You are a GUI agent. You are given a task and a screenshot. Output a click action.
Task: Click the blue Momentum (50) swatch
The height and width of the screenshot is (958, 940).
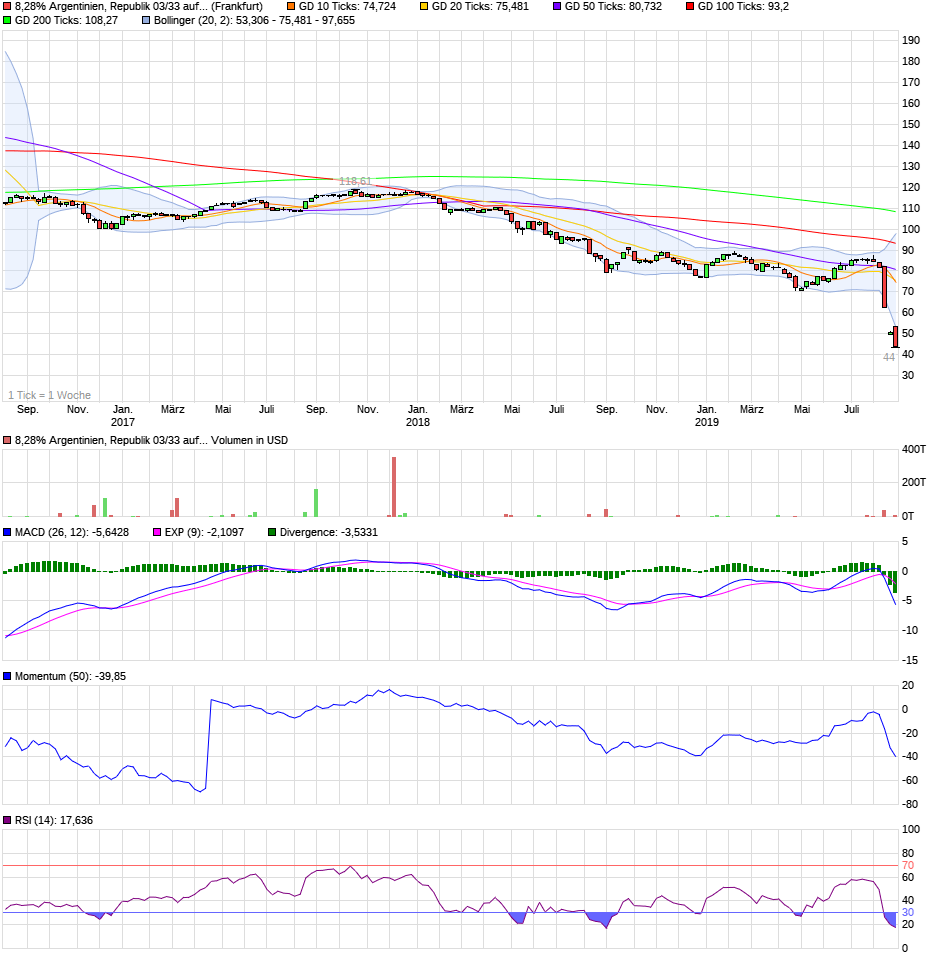click(x=7, y=676)
